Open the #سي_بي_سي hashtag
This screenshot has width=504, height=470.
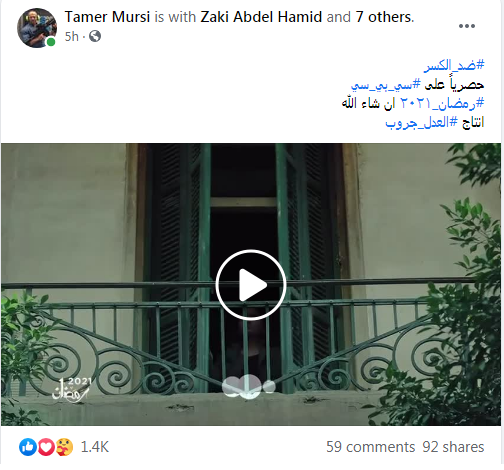[386, 85]
